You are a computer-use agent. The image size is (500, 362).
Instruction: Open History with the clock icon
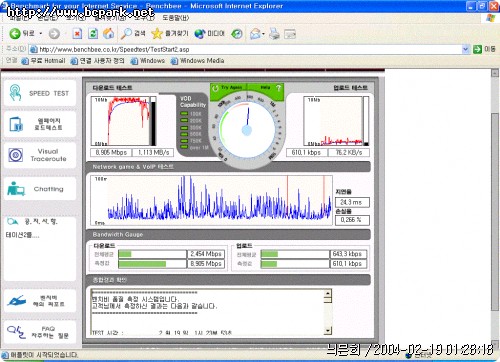click(237, 33)
